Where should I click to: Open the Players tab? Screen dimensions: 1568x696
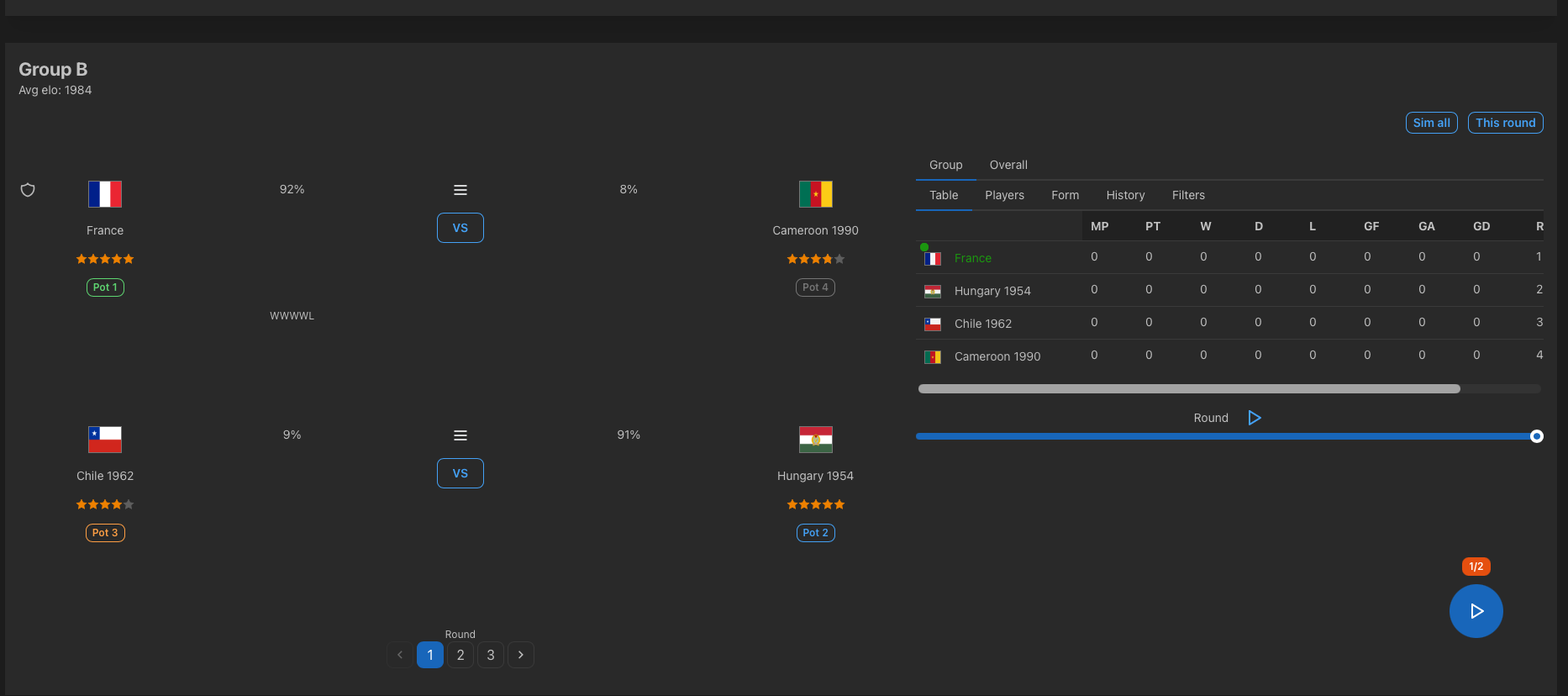tap(1005, 195)
